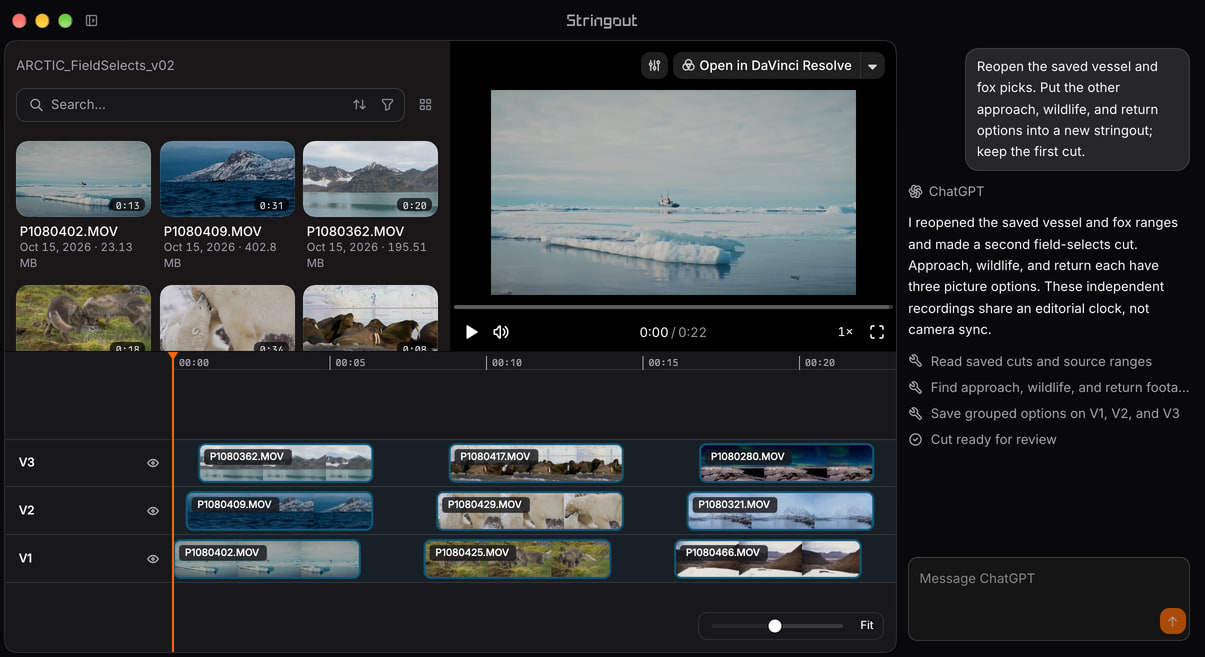The image size is (1205, 657).
Task: Click the timeline zoom slider handle
Action: tap(775, 626)
